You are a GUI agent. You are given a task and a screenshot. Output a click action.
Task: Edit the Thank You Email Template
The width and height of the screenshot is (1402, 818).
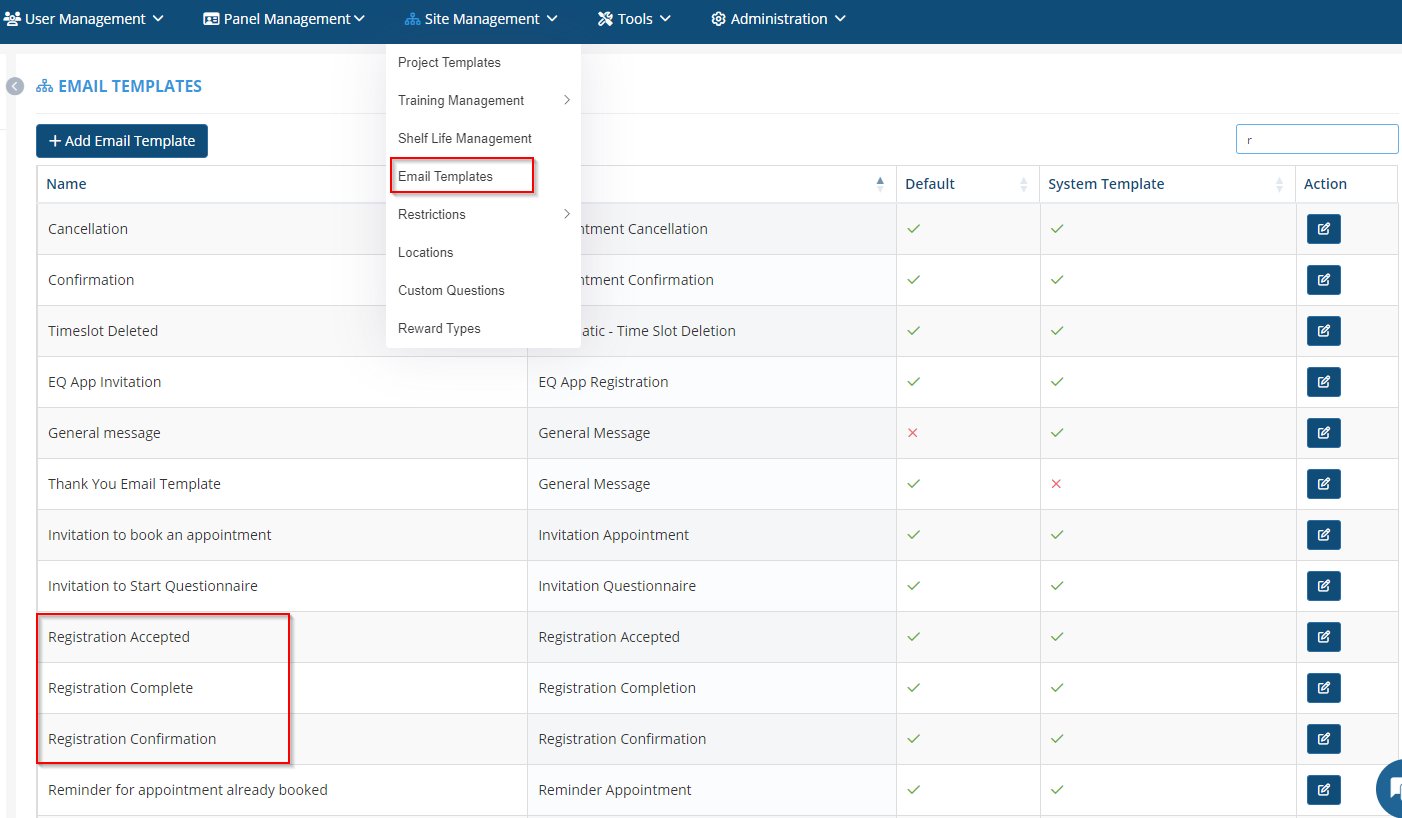(x=1323, y=484)
